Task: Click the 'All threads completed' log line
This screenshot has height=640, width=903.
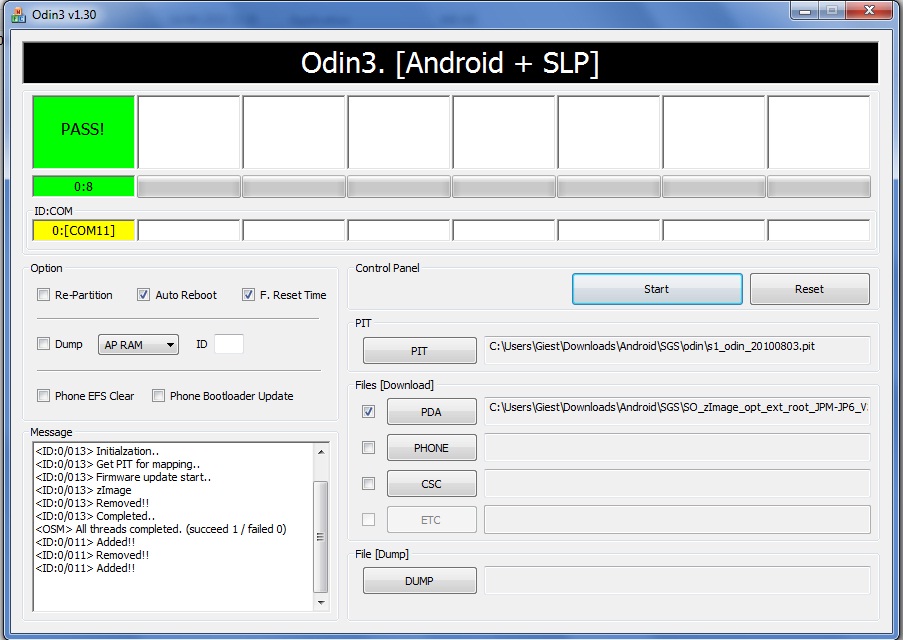Action: click(x=161, y=529)
